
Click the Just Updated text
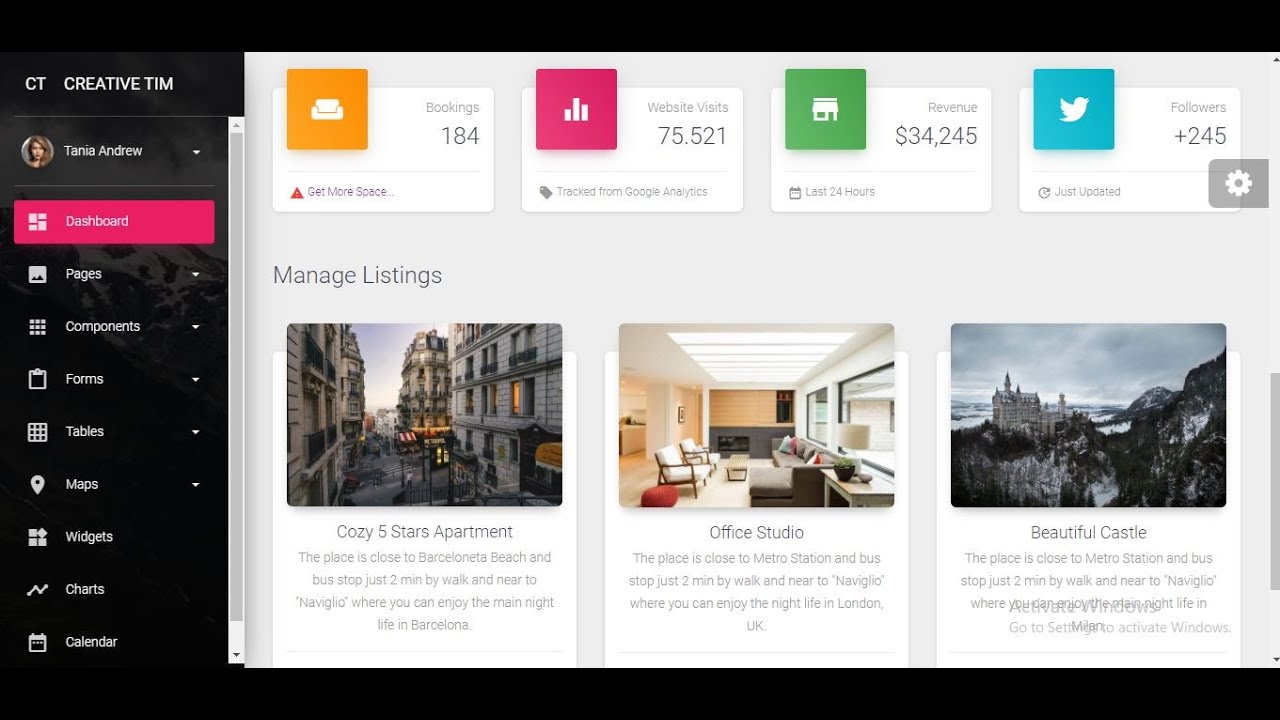click(x=1087, y=192)
